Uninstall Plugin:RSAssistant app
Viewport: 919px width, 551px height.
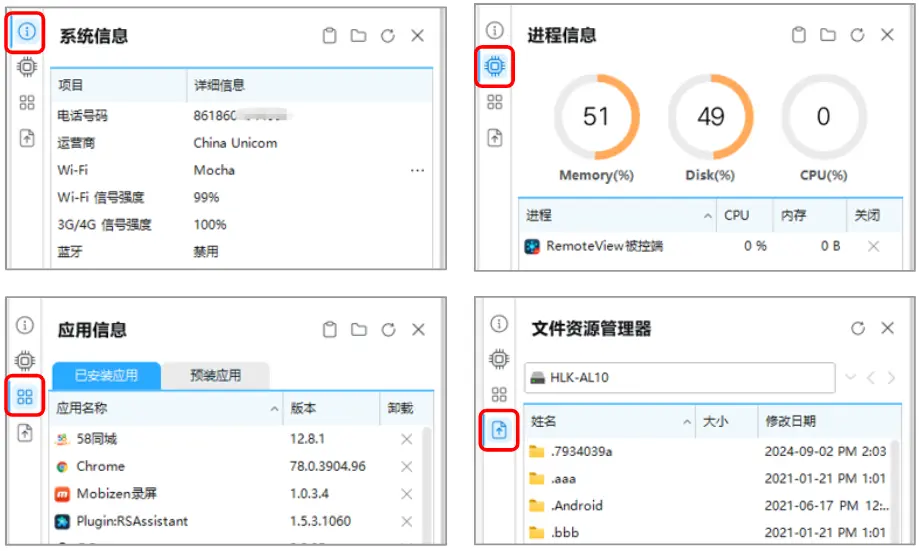(x=406, y=521)
